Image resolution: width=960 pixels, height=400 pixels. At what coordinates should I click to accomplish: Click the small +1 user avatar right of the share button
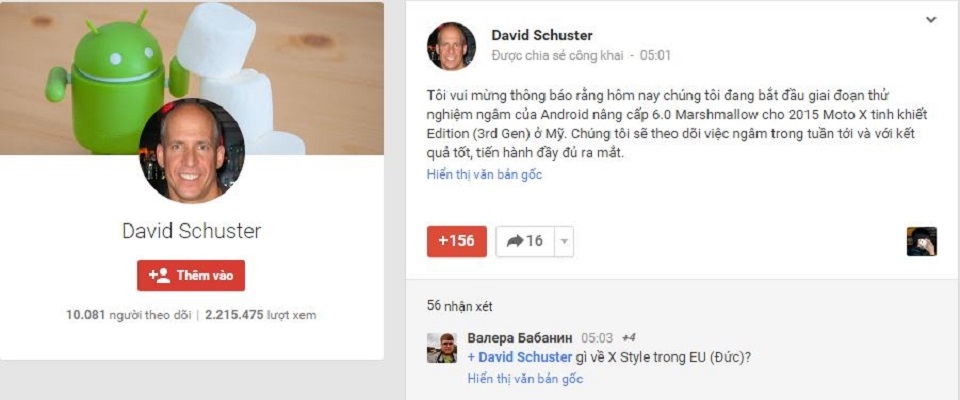pos(921,241)
